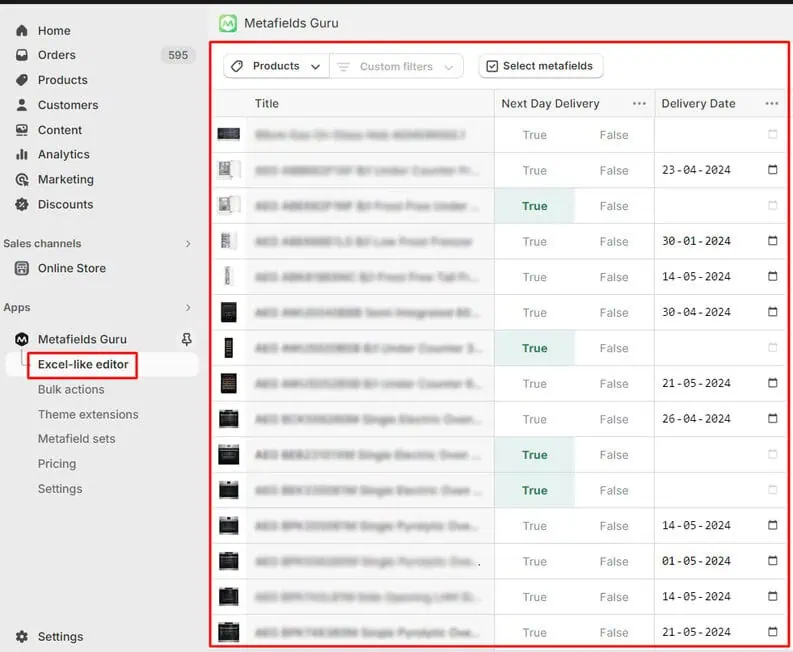This screenshot has width=793, height=652.
Task: Click the date value 30-04-2024
Action: tap(696, 312)
